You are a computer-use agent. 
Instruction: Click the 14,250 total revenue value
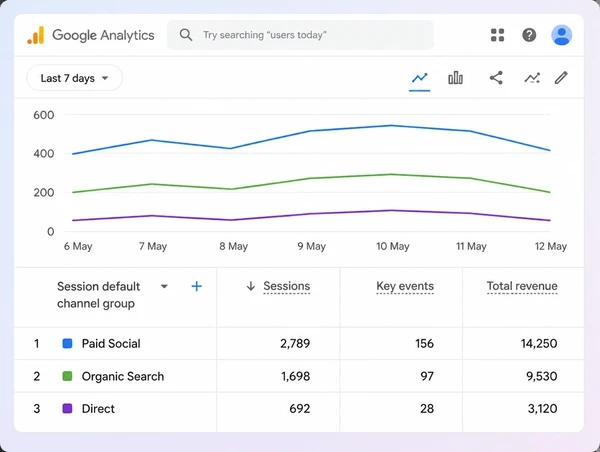click(539, 343)
